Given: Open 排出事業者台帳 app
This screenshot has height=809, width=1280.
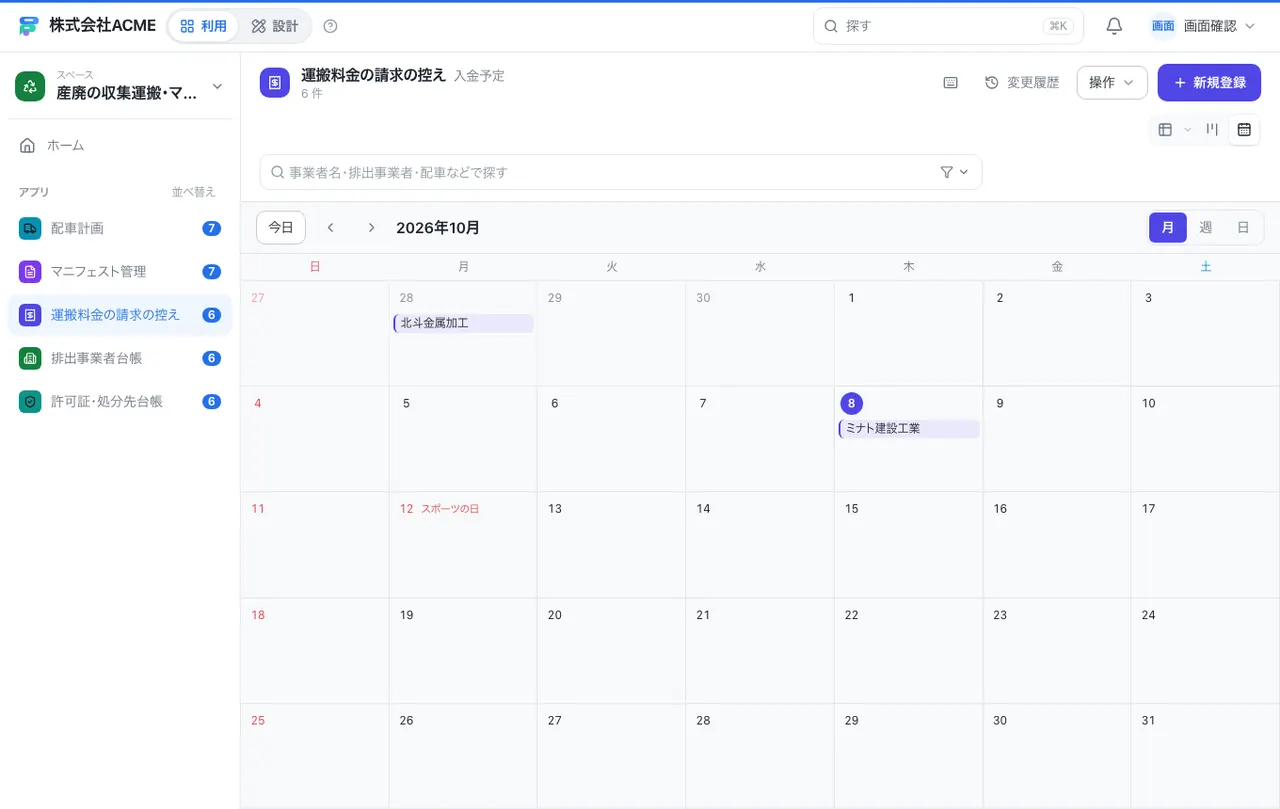Looking at the screenshot, I should [120, 358].
